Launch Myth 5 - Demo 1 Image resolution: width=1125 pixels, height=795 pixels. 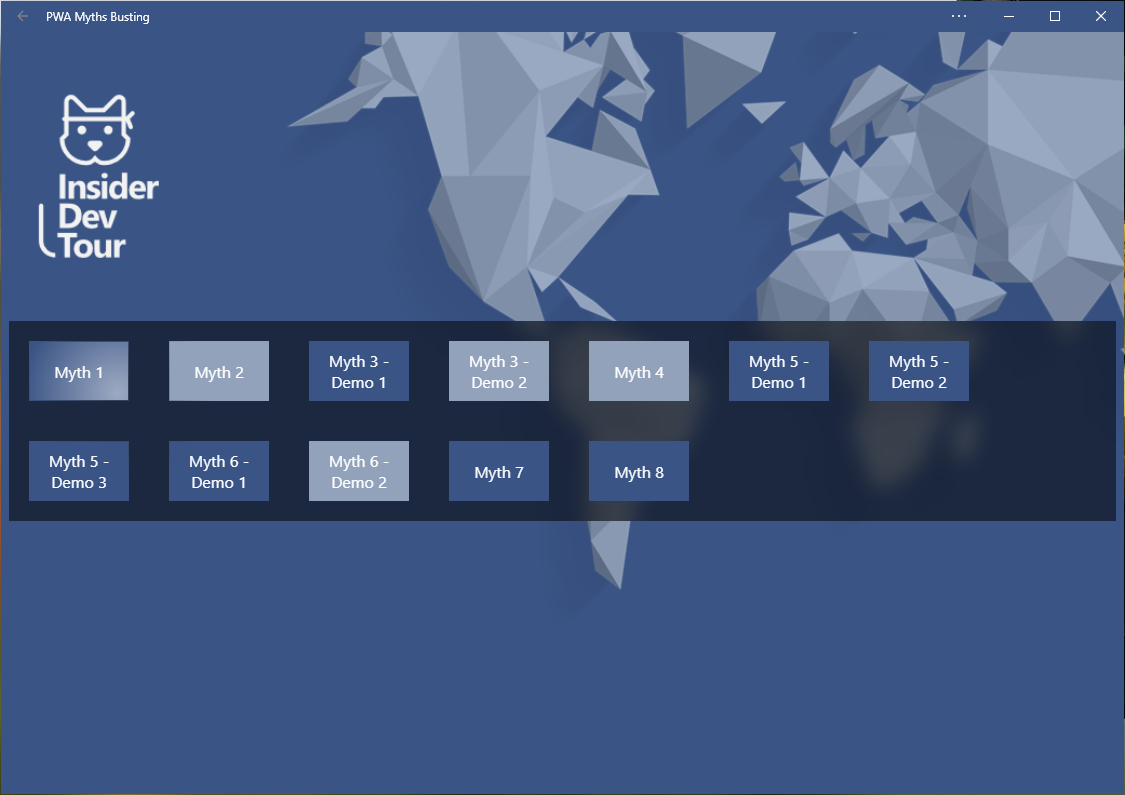778,371
